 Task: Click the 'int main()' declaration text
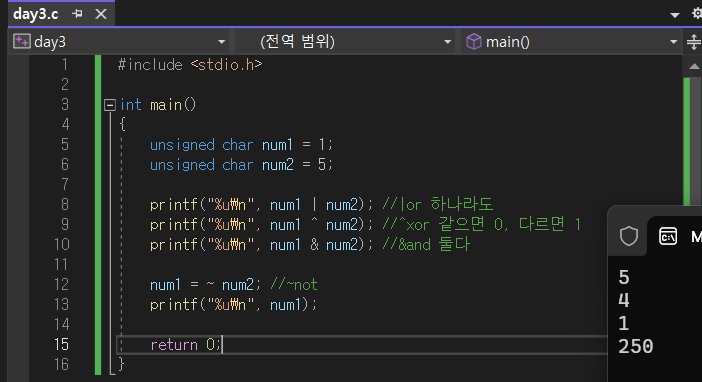pyautogui.click(x=158, y=105)
